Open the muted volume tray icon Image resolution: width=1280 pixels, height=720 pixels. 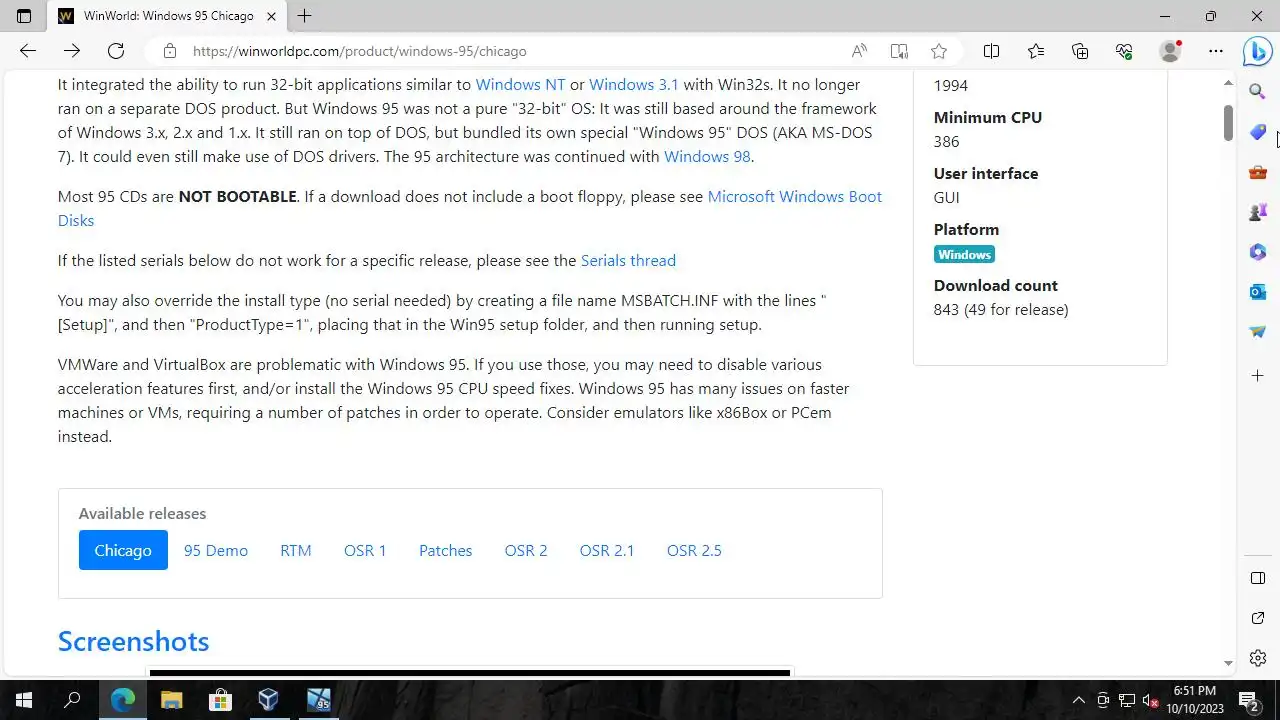[x=1151, y=700]
